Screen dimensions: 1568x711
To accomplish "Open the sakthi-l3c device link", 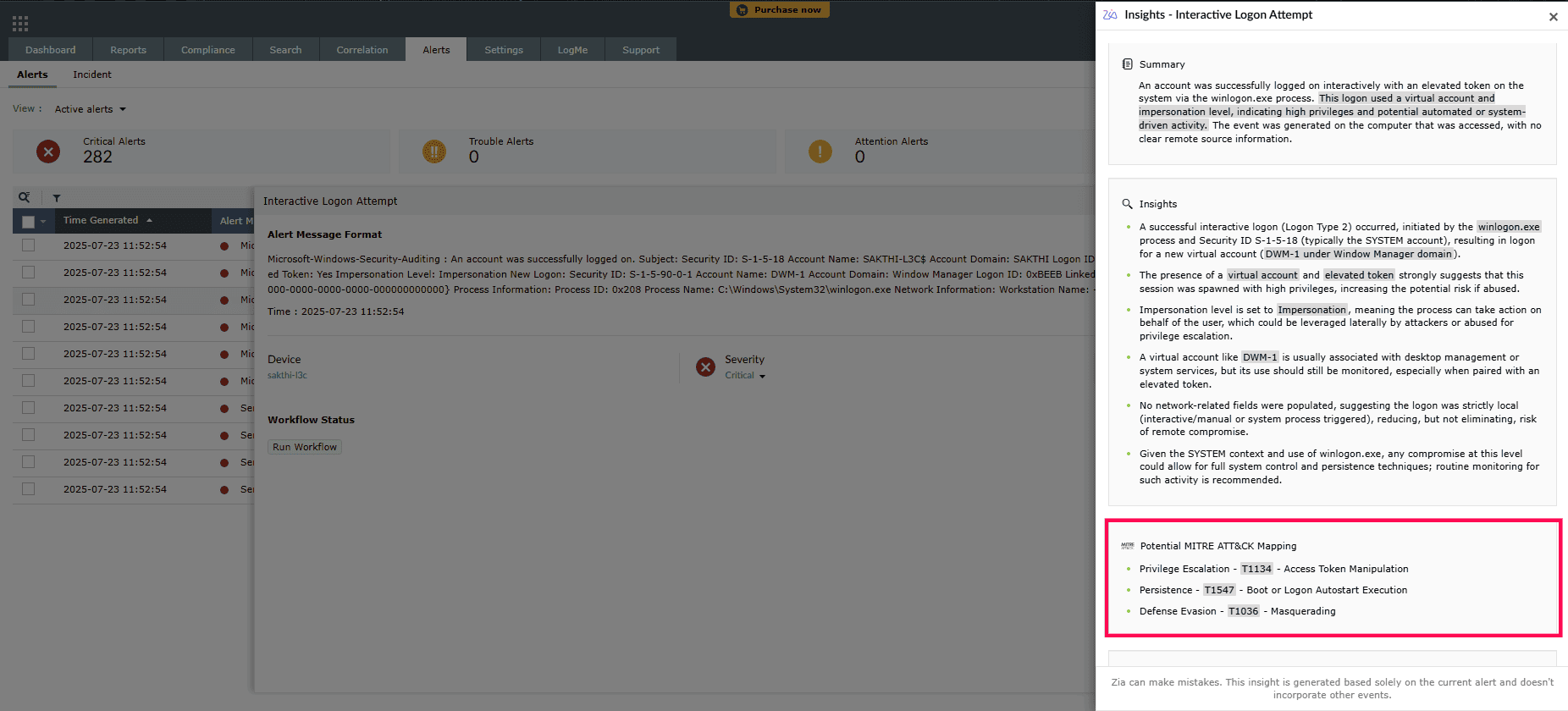I will coord(288,375).
